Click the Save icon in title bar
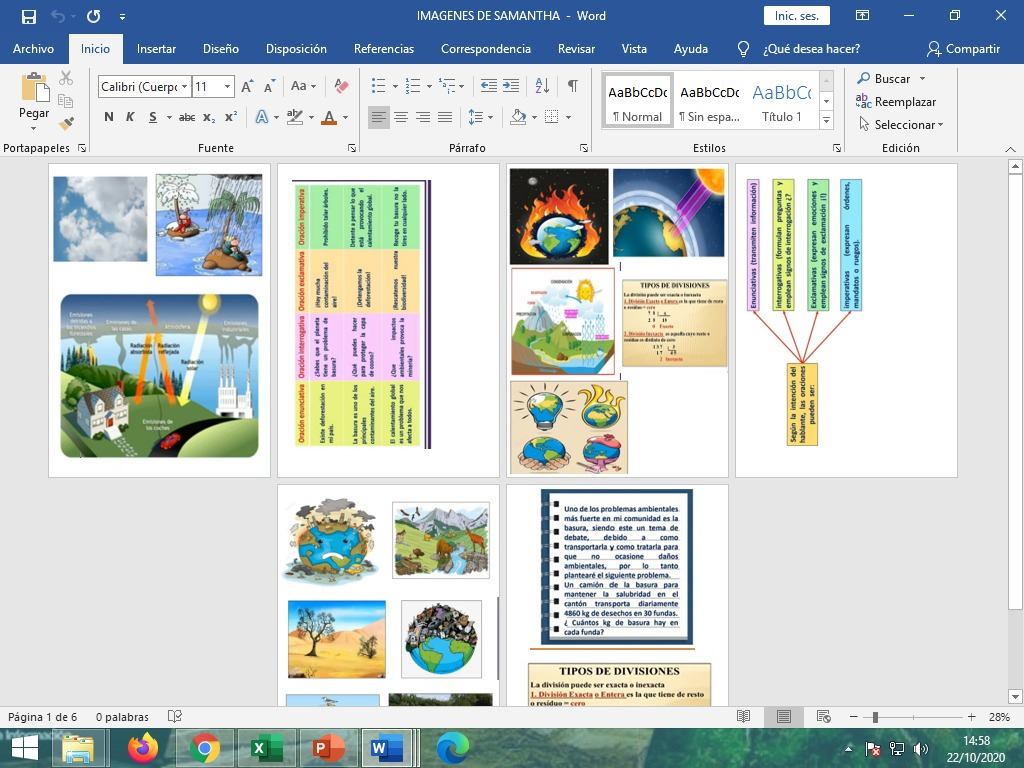This screenshot has width=1024, height=768. click(28, 16)
